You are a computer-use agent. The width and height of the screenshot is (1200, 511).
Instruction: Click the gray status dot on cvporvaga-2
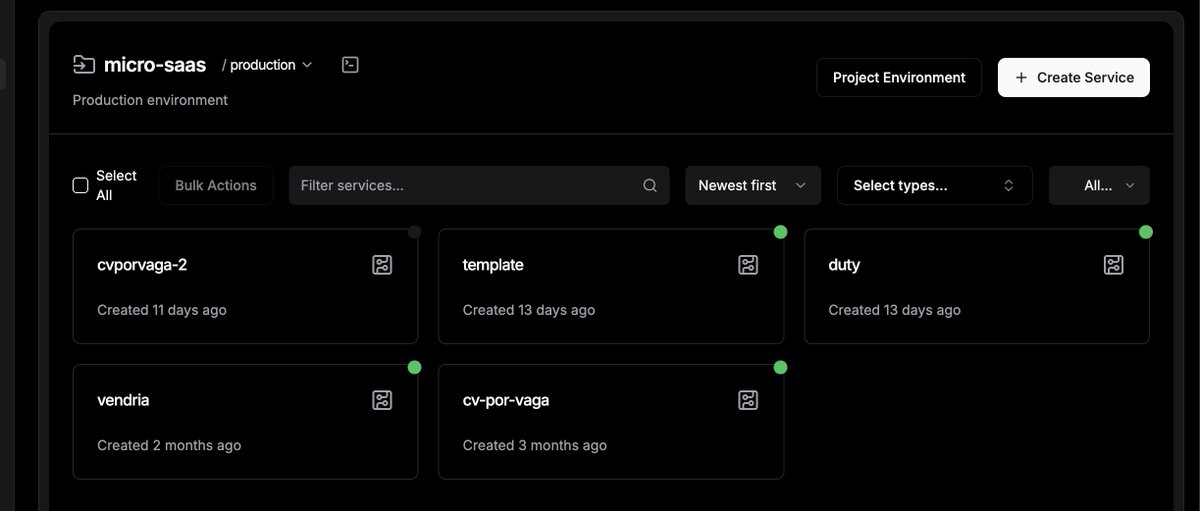414,232
